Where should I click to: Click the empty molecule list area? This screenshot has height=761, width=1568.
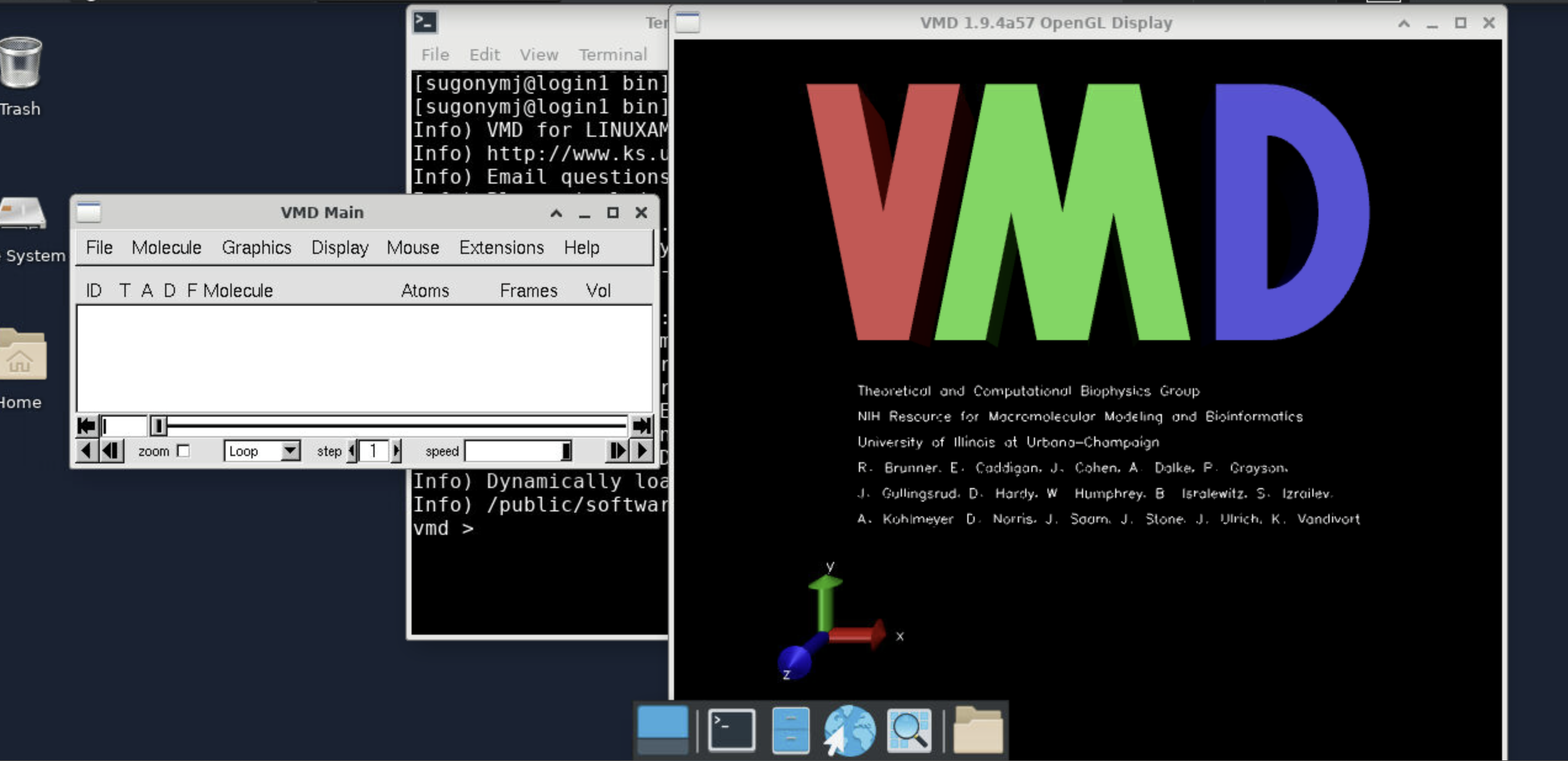(x=364, y=358)
